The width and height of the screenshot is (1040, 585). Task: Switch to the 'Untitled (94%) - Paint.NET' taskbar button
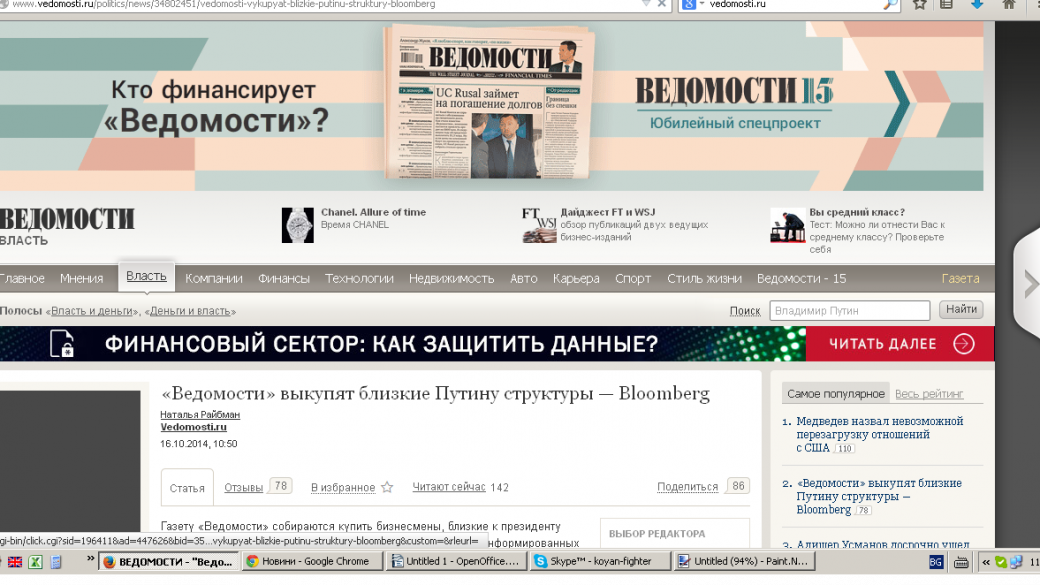tap(744, 561)
